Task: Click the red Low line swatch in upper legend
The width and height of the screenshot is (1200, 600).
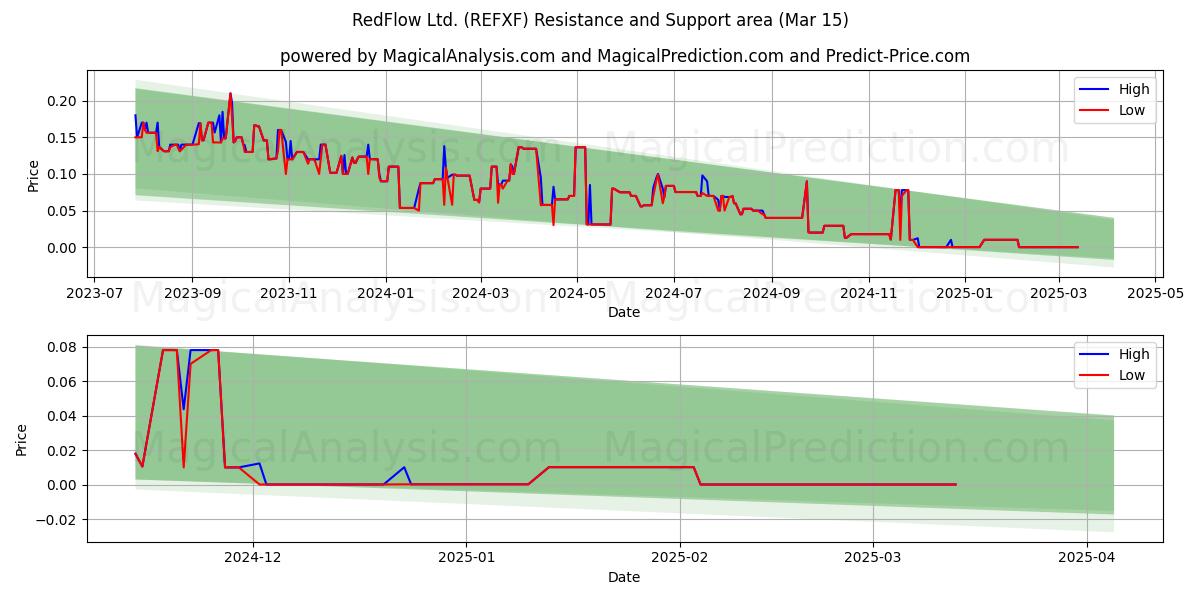Action: pos(1095,111)
